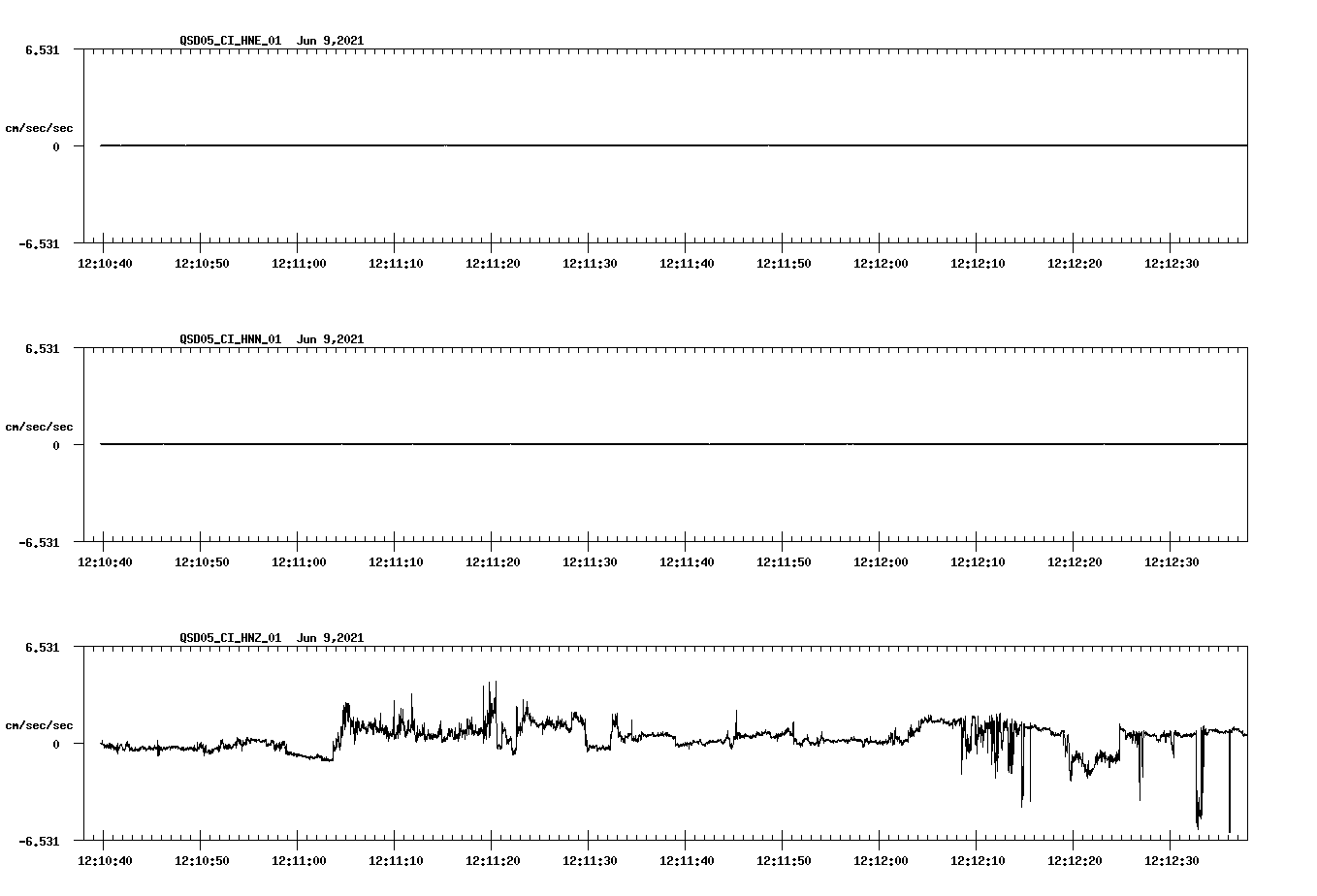The width and height of the screenshot is (1317, 896).
Task: Click the 0 axis value on HNN chart
Action: [x=56, y=445]
